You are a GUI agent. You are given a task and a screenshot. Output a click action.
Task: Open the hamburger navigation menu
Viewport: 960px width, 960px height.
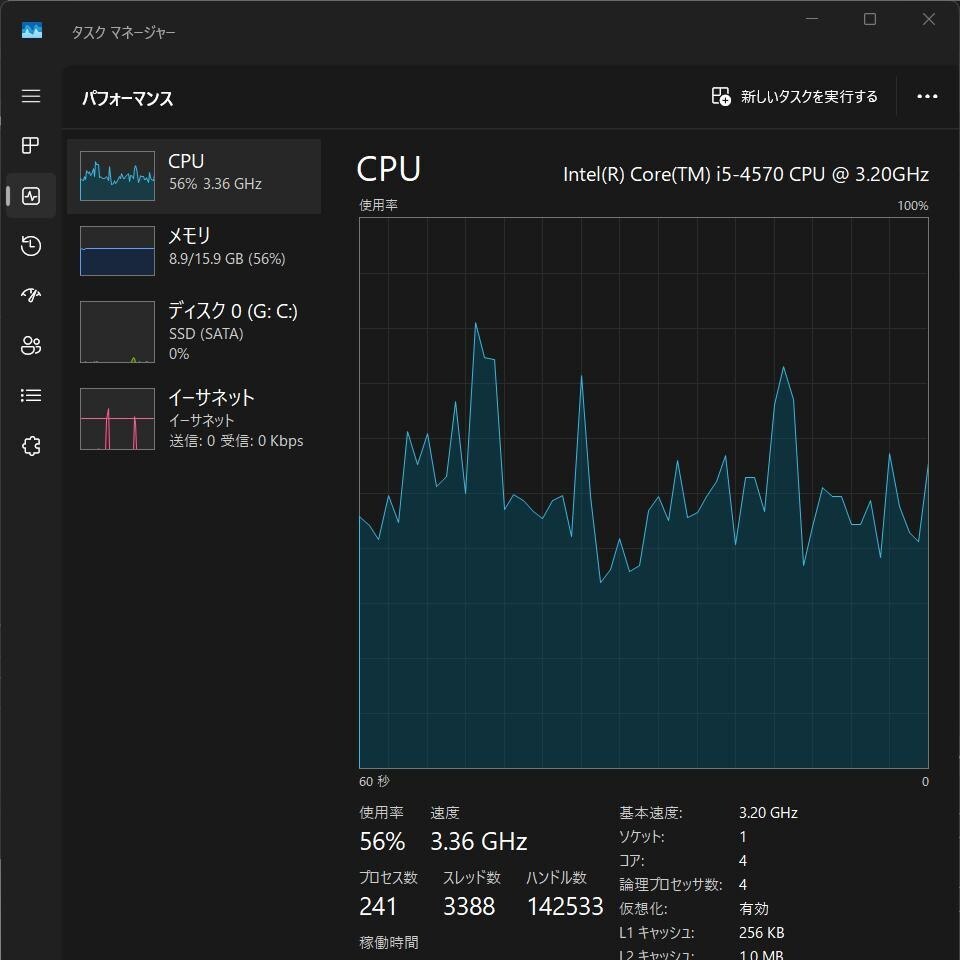pyautogui.click(x=31, y=96)
